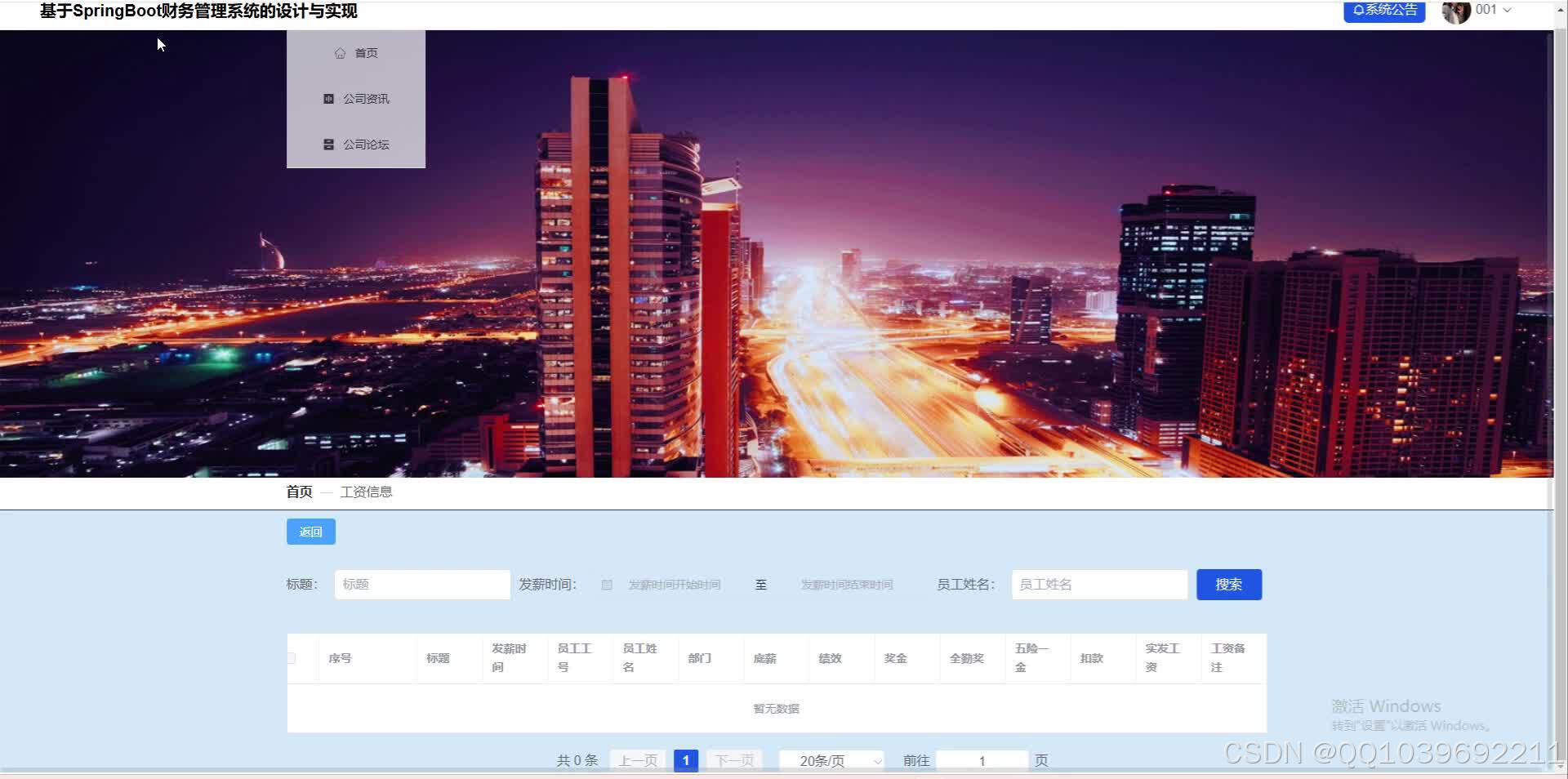Expand the page-size selector chevron
This screenshot has height=779, width=1568.
(877, 760)
